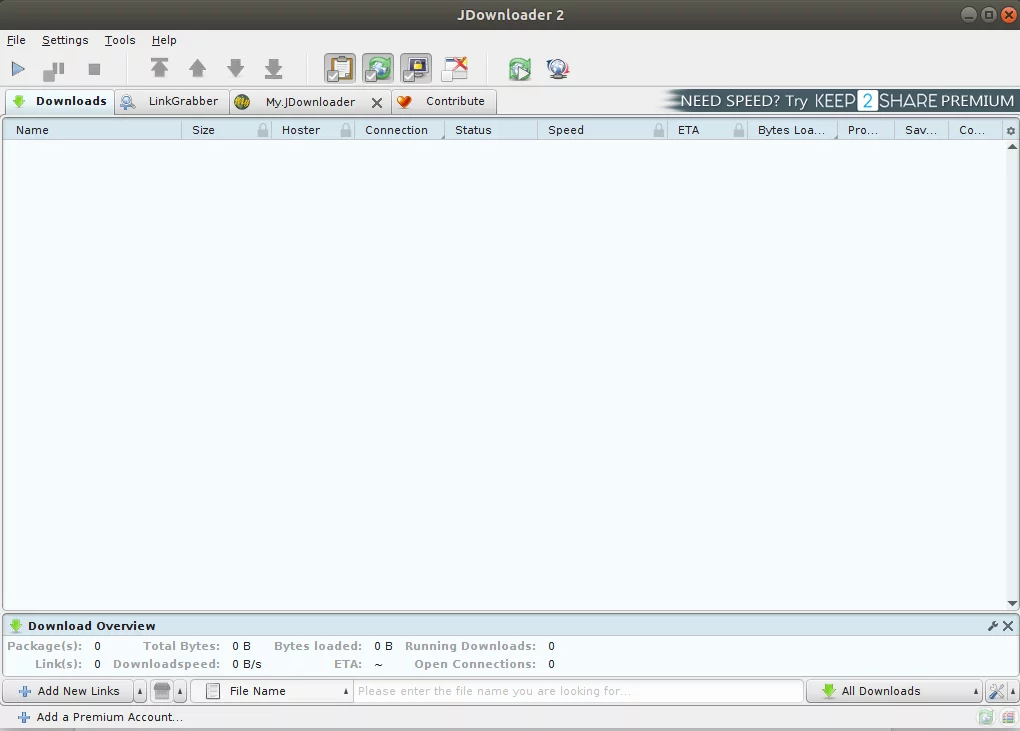Move selection to bottom of list
The image size is (1020, 731).
coord(273,69)
